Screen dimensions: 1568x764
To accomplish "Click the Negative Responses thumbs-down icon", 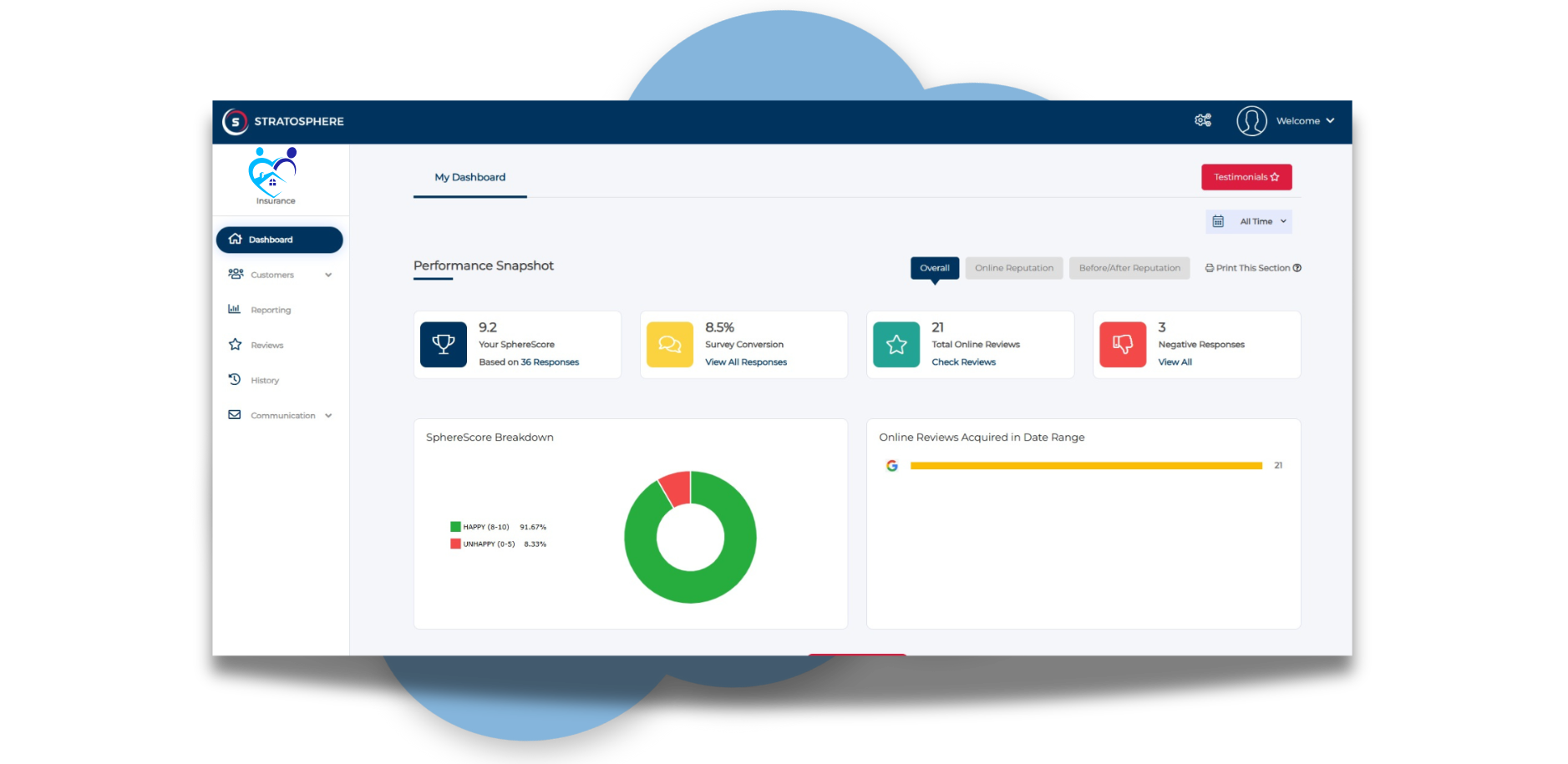I will (1123, 344).
